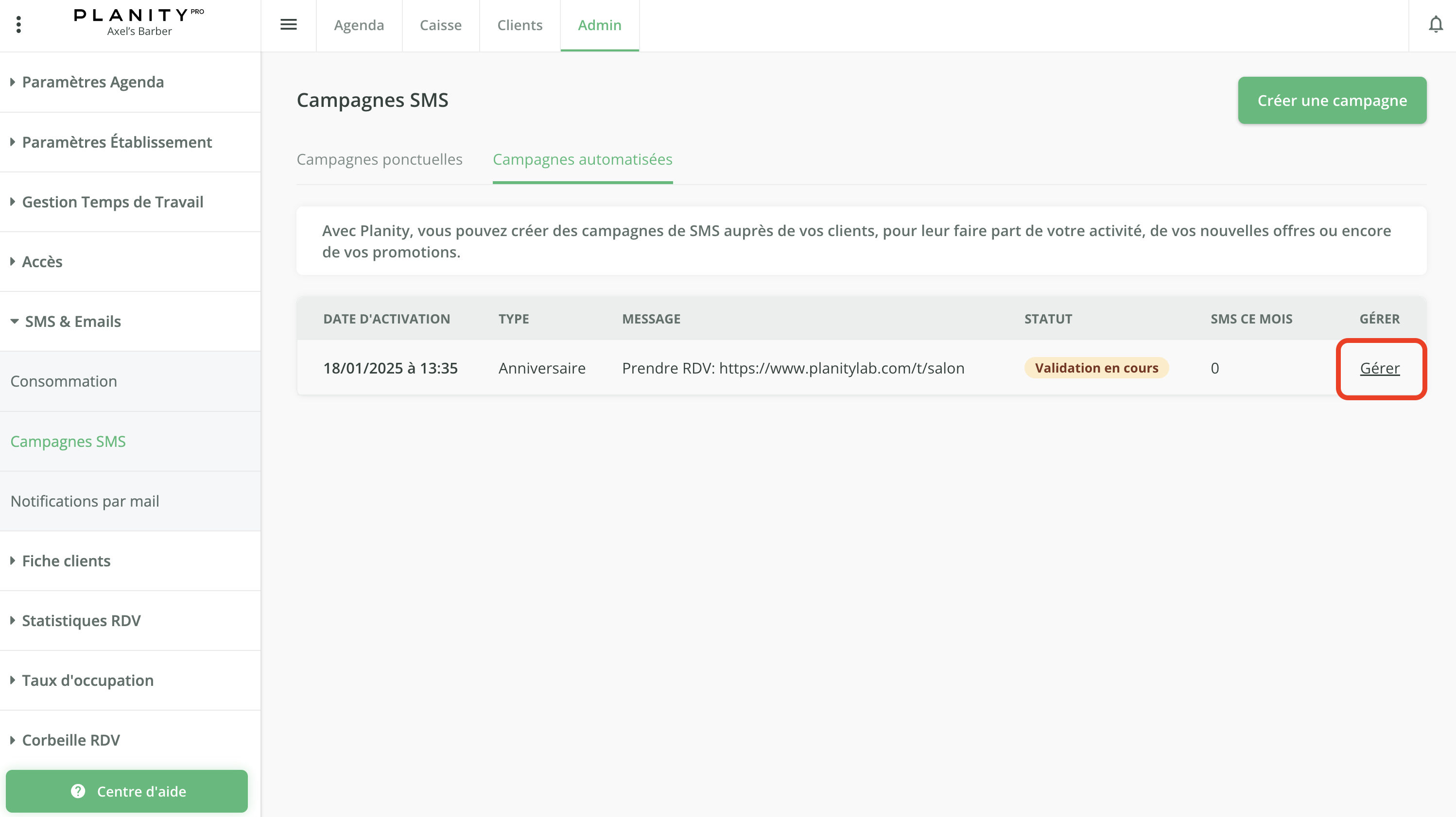The width and height of the screenshot is (1456, 817).
Task: Expand Fiche clients section
Action: (x=66, y=561)
